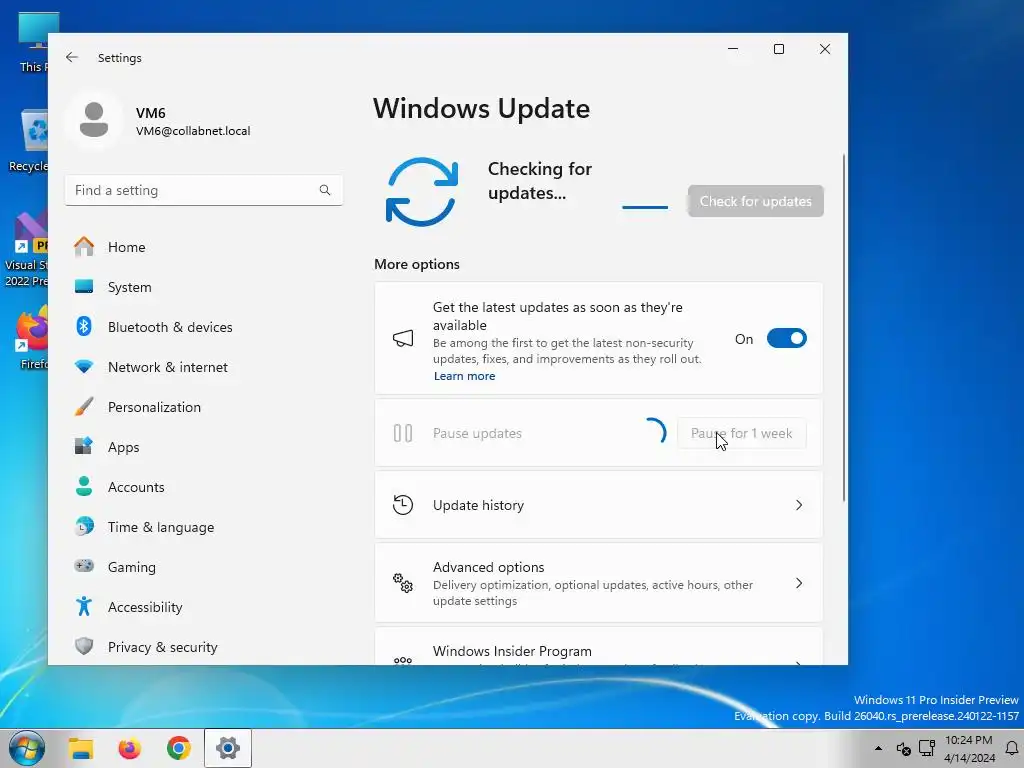
Task: Click the System monitor icon in sidebar
Action: pyautogui.click(x=84, y=287)
